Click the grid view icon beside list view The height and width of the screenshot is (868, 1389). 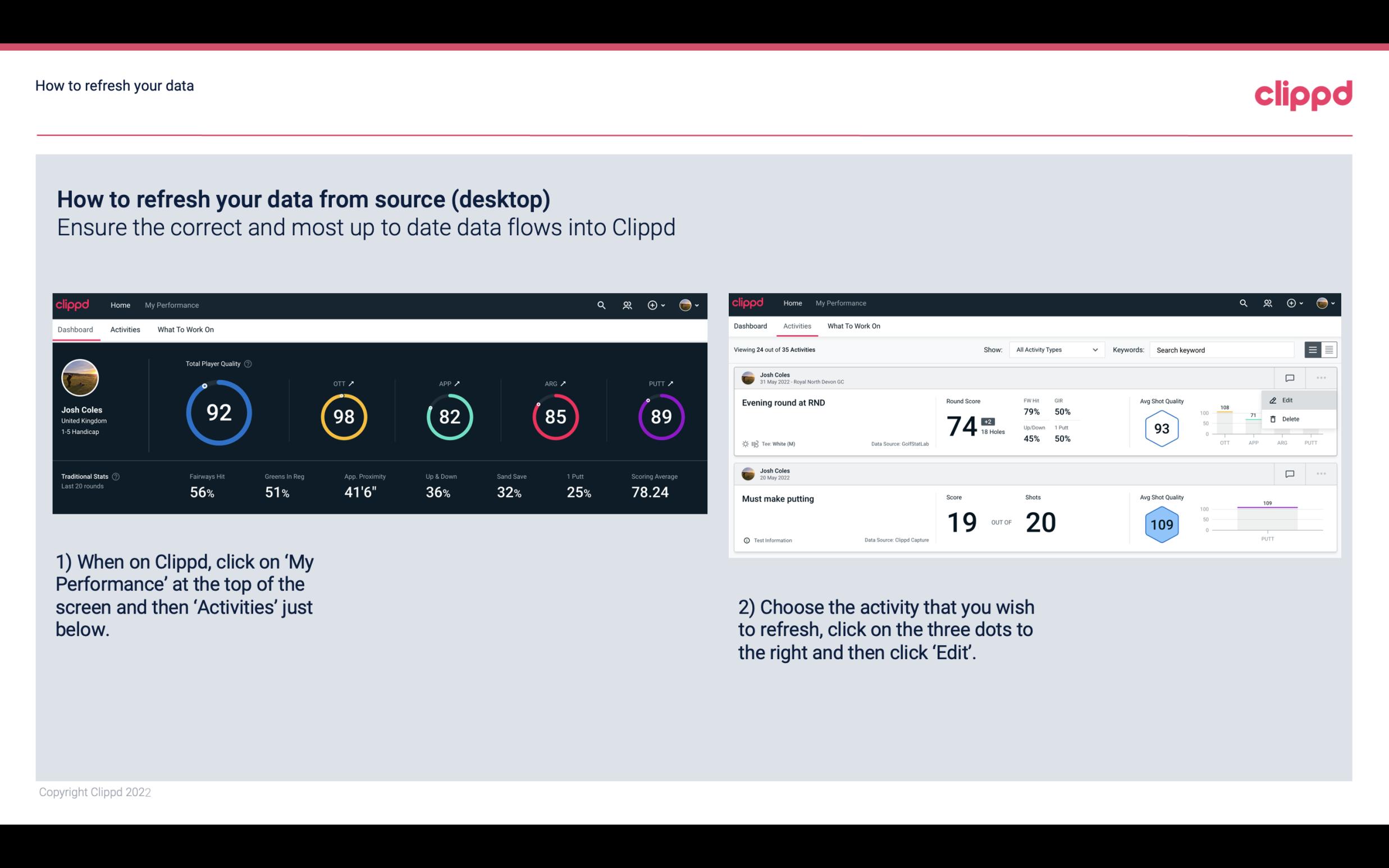[x=1329, y=350]
